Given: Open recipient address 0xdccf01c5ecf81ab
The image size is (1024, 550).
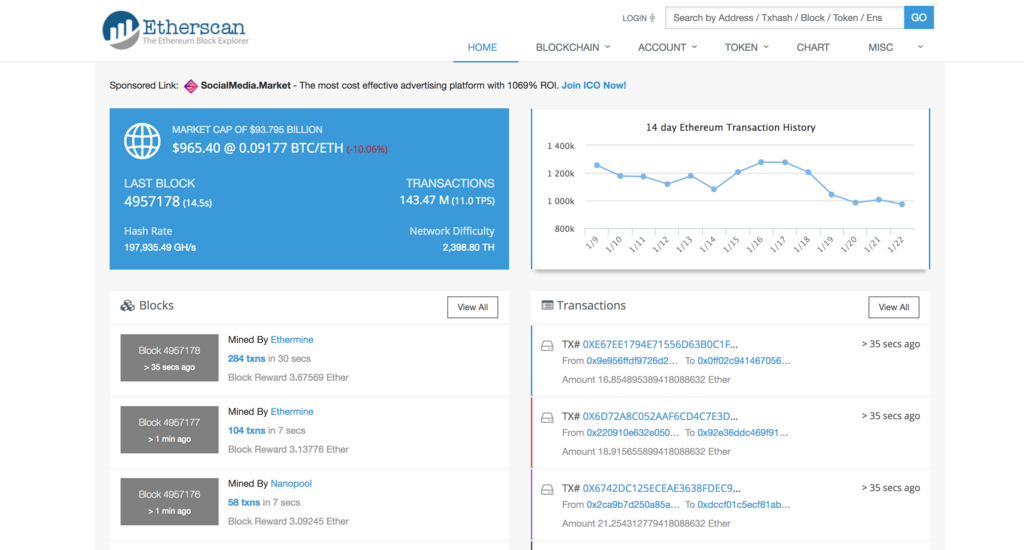Looking at the screenshot, I should pyautogui.click(x=744, y=504).
